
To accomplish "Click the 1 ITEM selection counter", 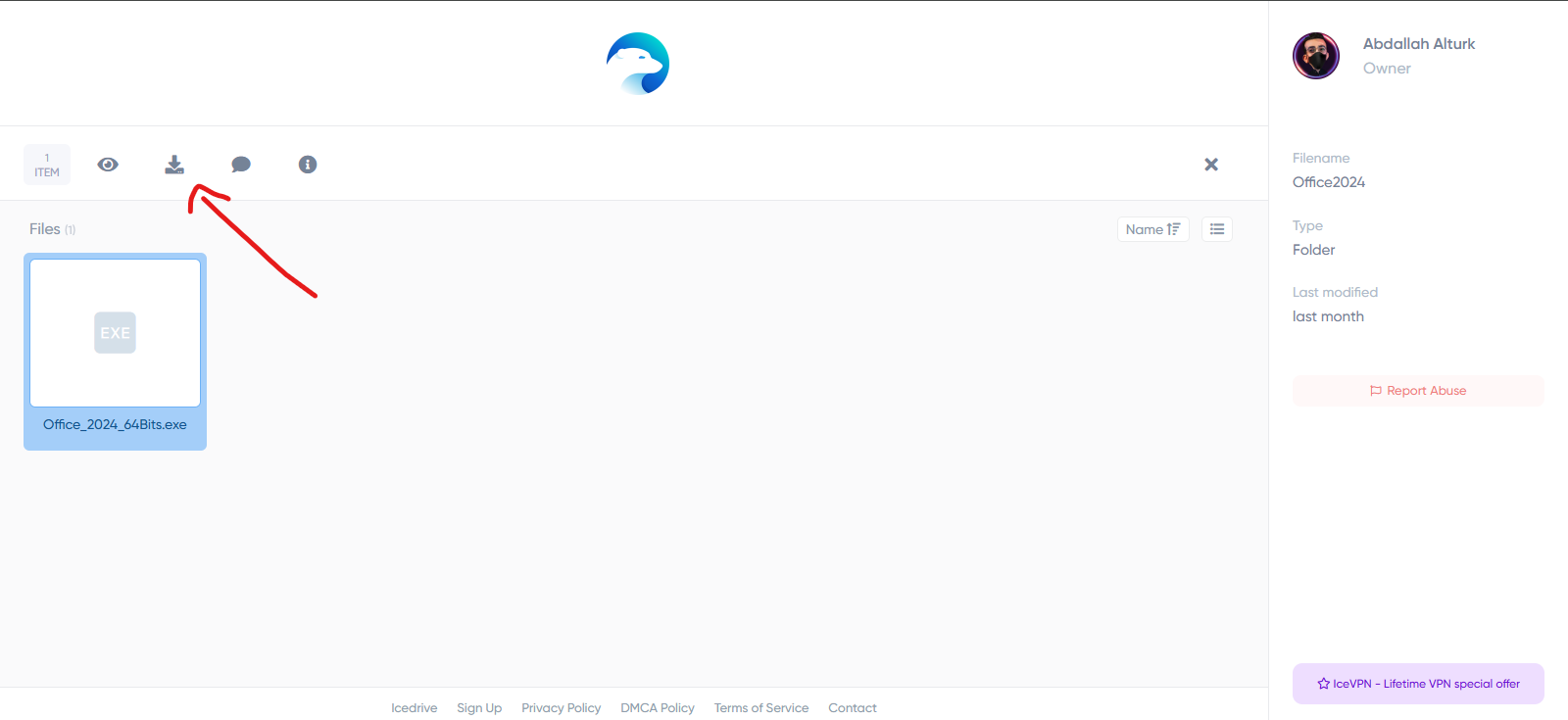I will pos(47,165).
